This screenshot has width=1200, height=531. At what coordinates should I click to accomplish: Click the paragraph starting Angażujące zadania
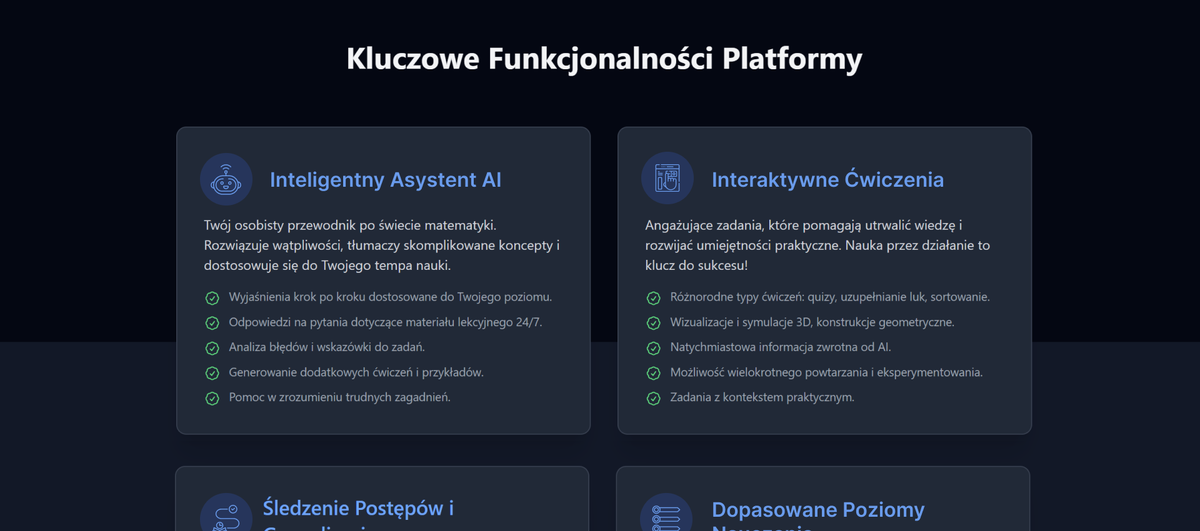(x=818, y=246)
